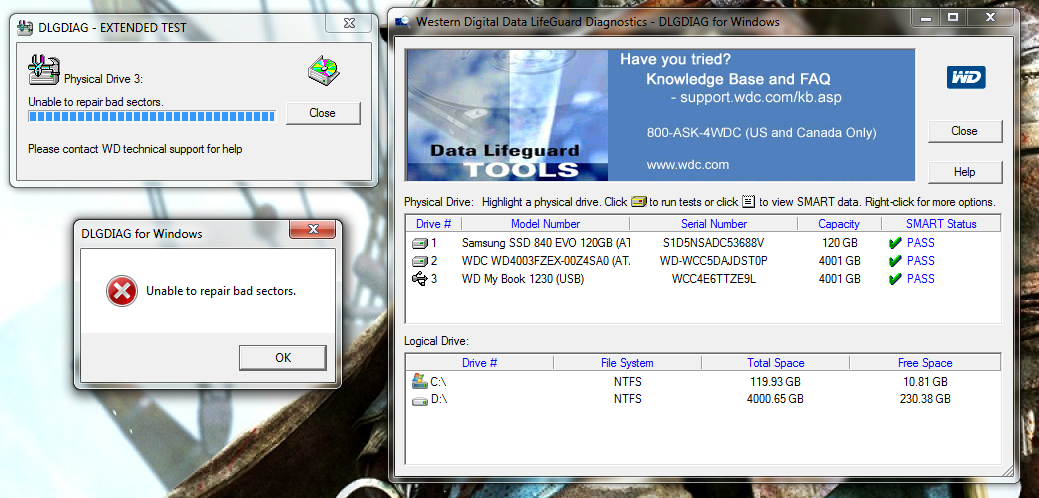Screen dimensions: 1039x498
Task: Close the error message box with X
Action: click(x=313, y=230)
